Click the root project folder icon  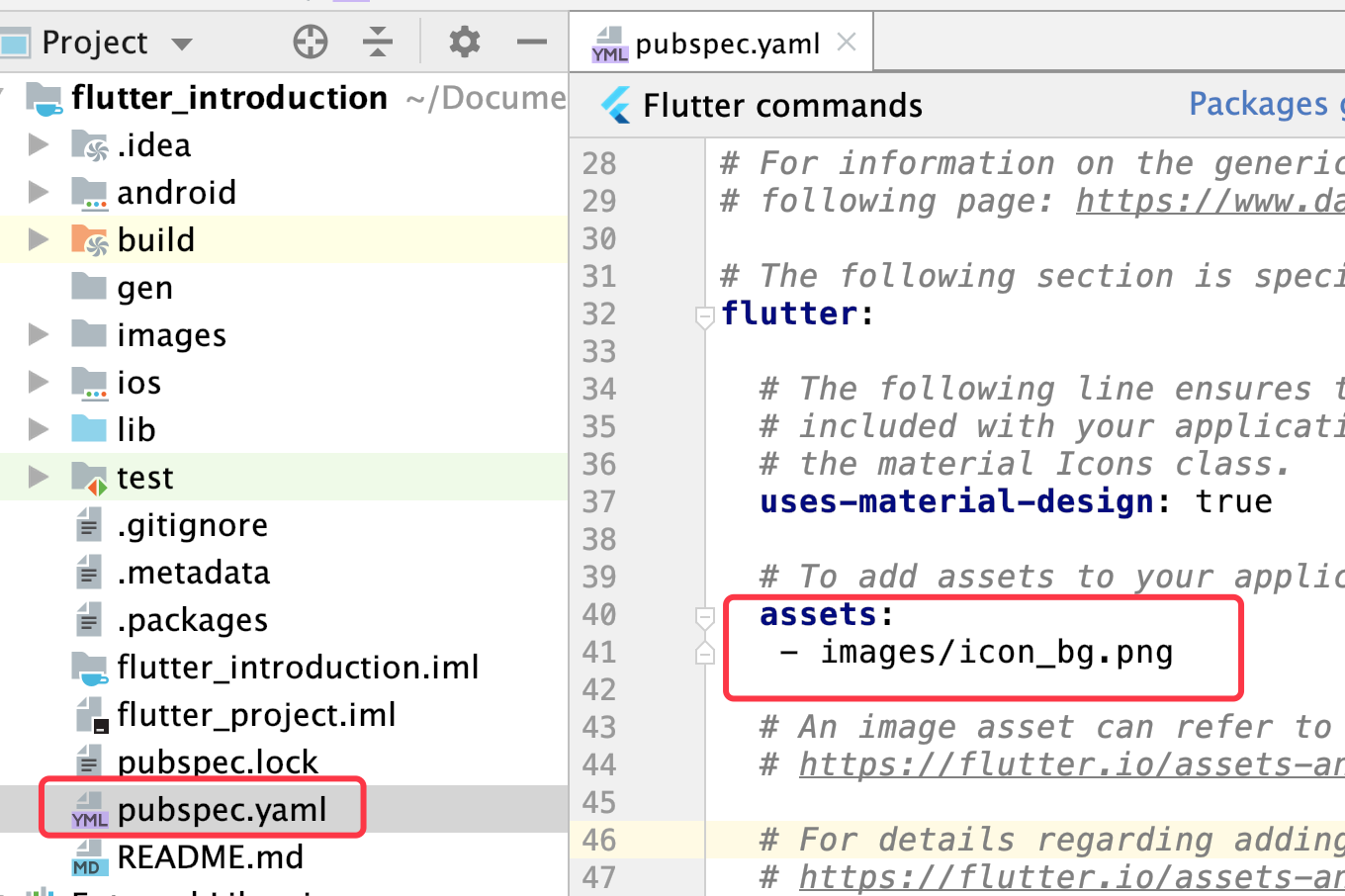44,98
